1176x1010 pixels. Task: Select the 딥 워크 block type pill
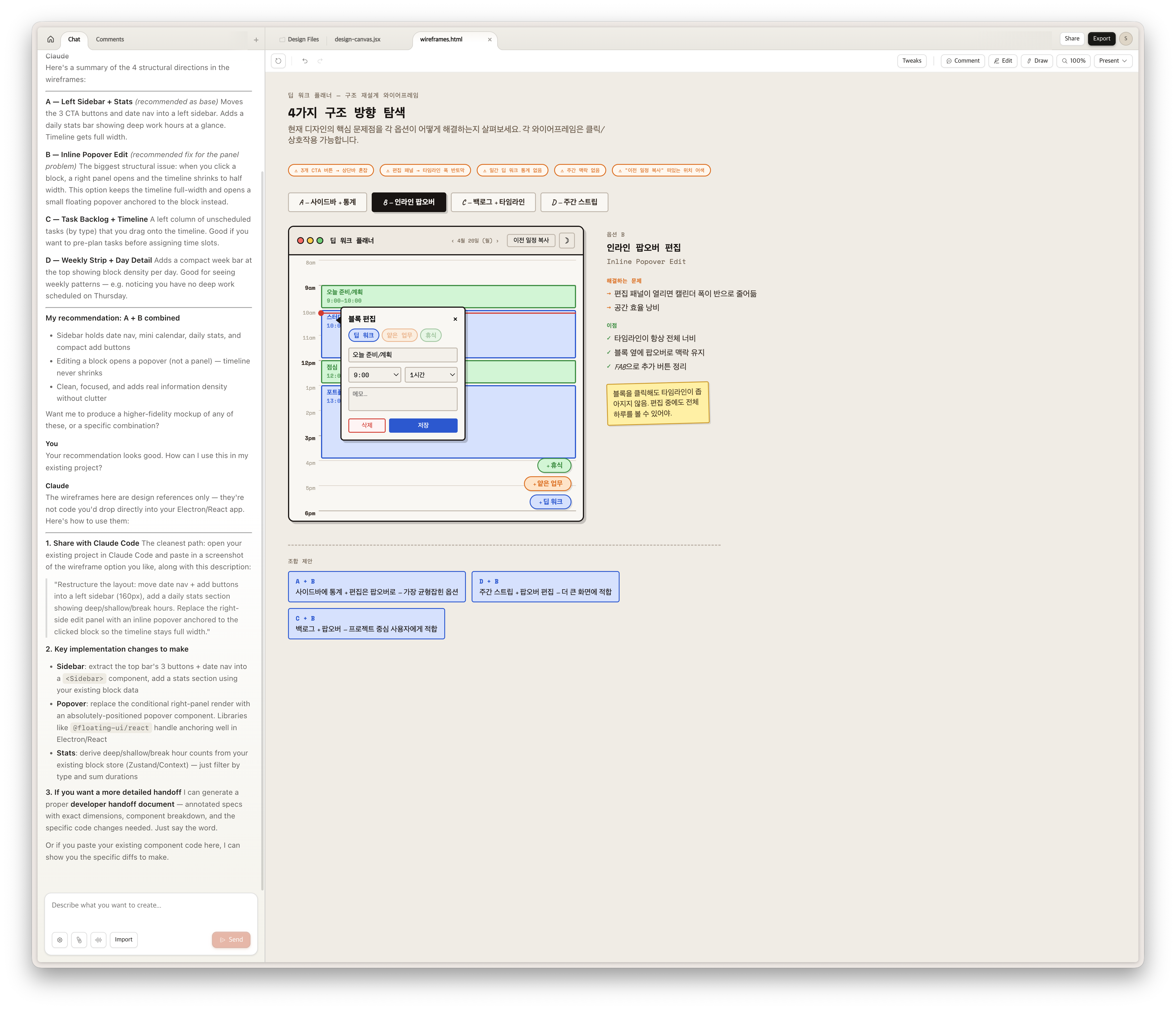tap(363, 335)
